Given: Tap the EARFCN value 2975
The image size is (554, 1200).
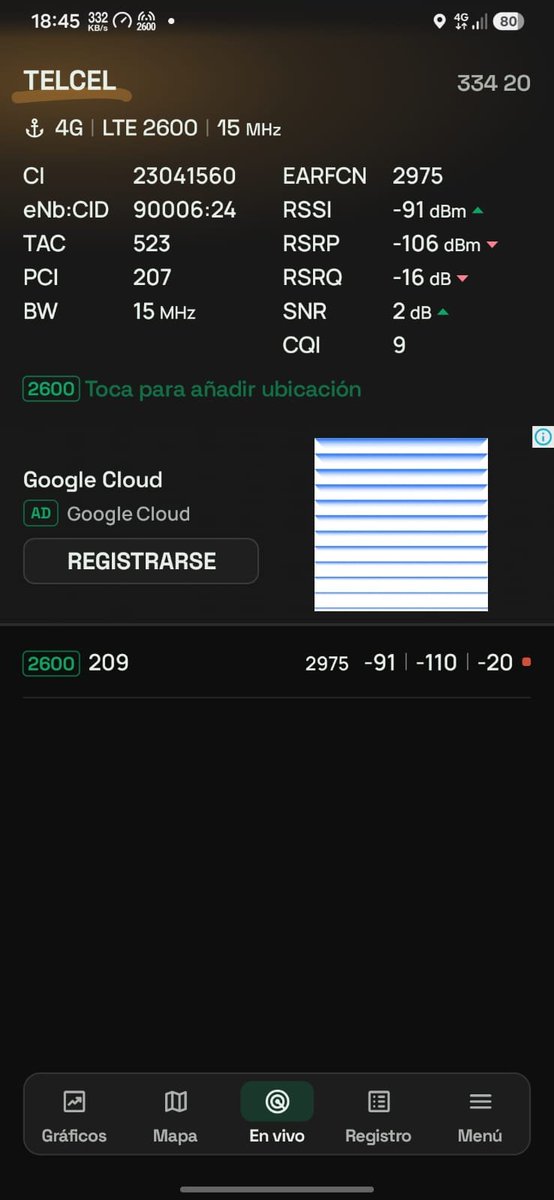Looking at the screenshot, I should coord(418,176).
